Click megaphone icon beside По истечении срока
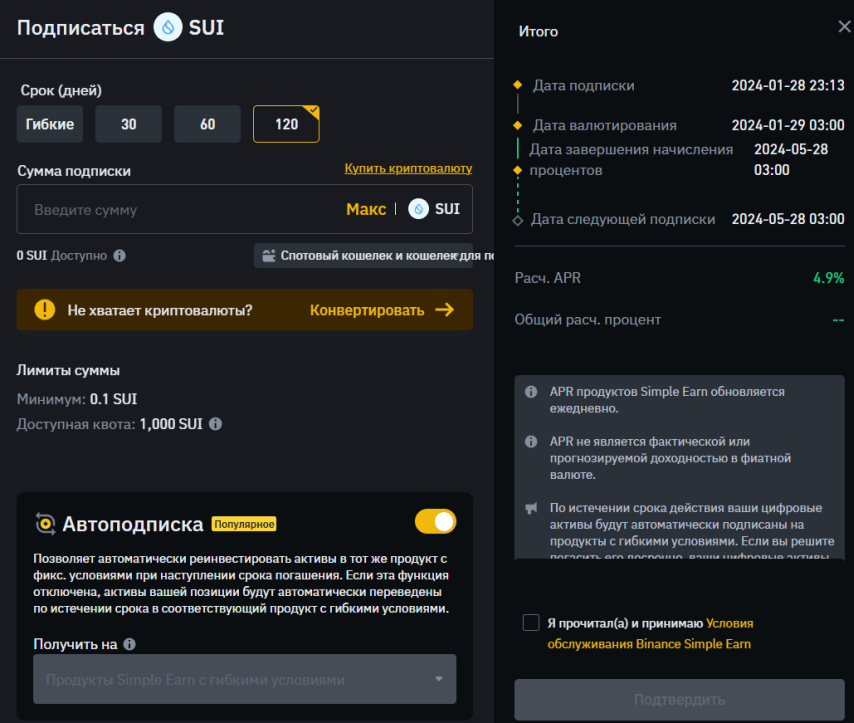This screenshot has width=854, height=723. [x=531, y=508]
